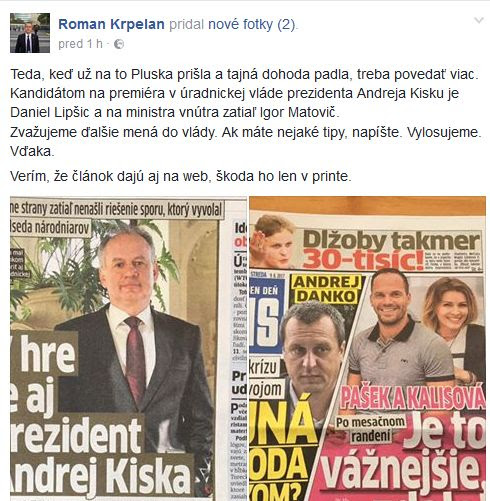
Task: Open the right tabloid front-page photo
Action: coord(367,349)
